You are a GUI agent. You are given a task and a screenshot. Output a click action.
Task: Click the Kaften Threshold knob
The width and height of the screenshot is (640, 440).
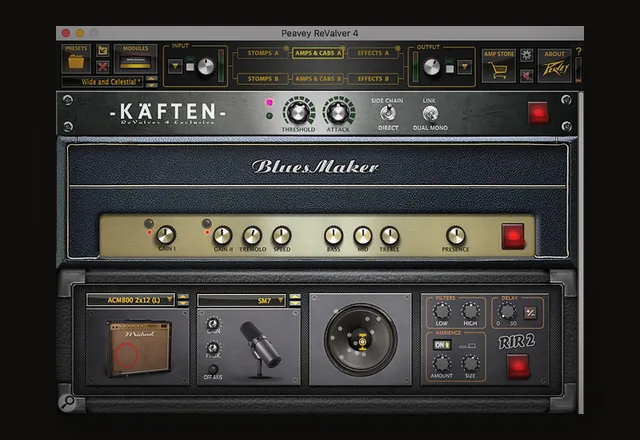point(298,111)
